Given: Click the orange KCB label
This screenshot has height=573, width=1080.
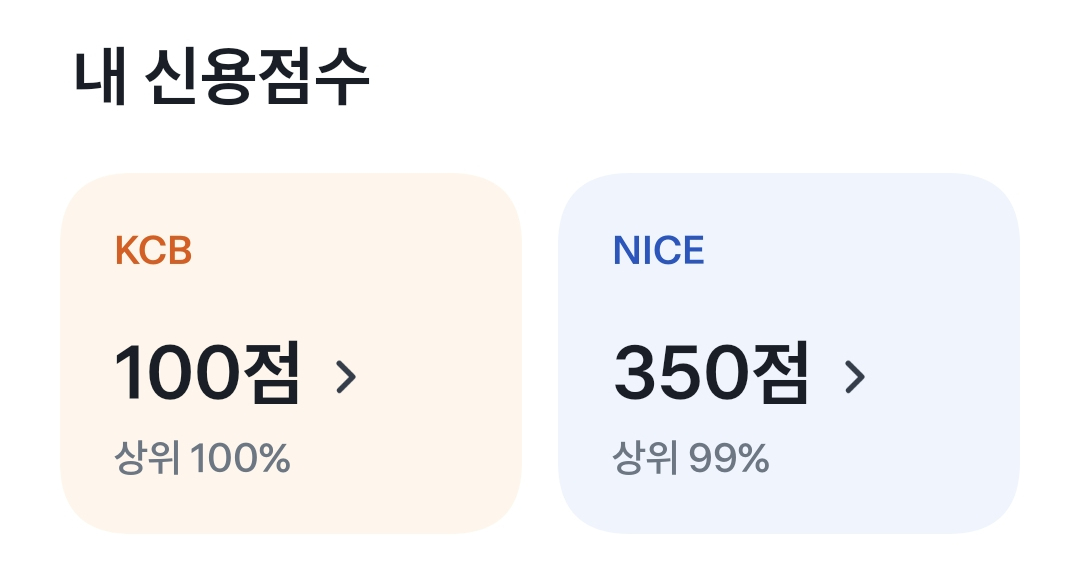Looking at the screenshot, I should tap(153, 251).
